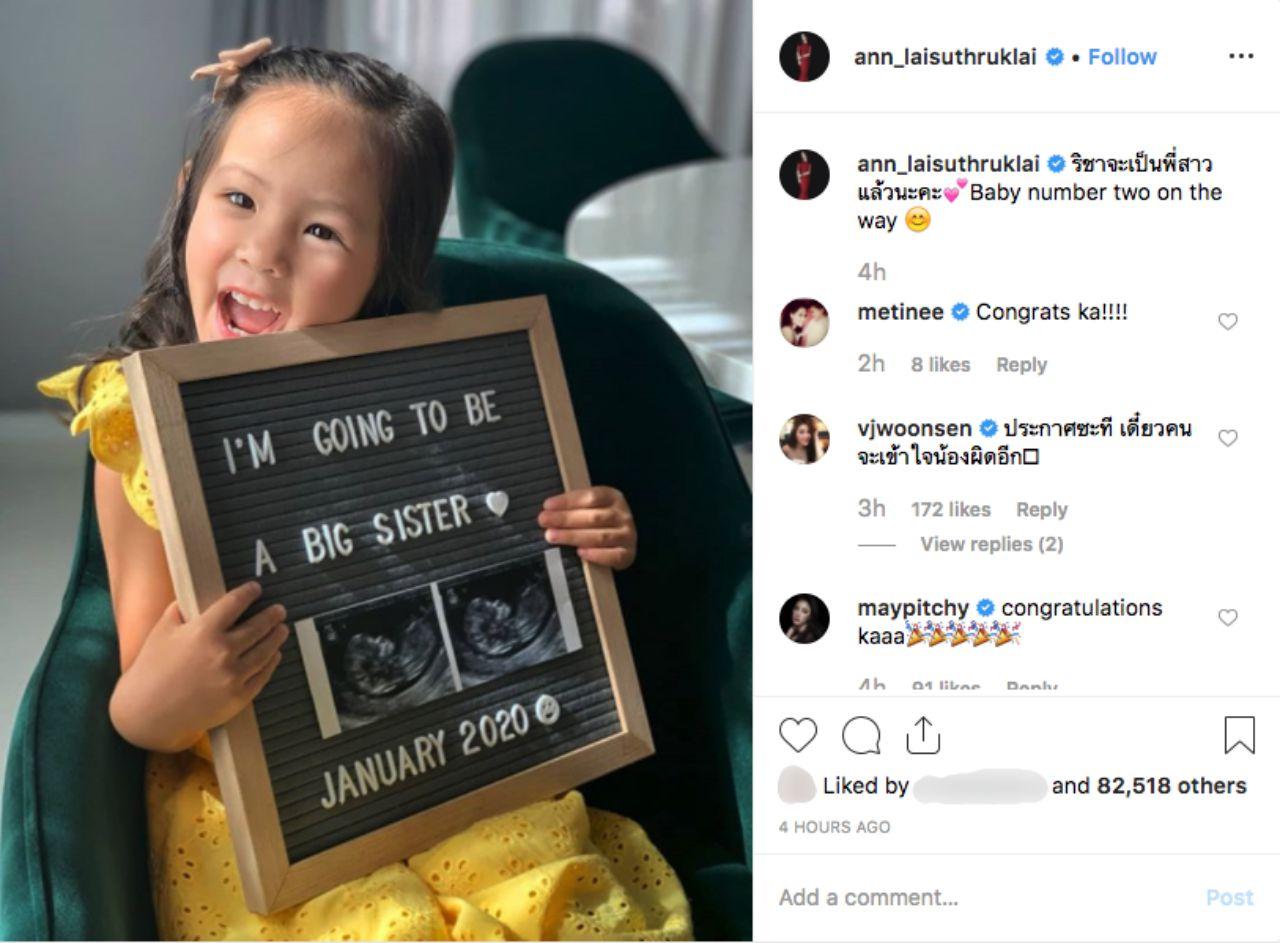Show 172 likes on vjwoonsen's comment
This screenshot has height=943, width=1280.
[950, 509]
